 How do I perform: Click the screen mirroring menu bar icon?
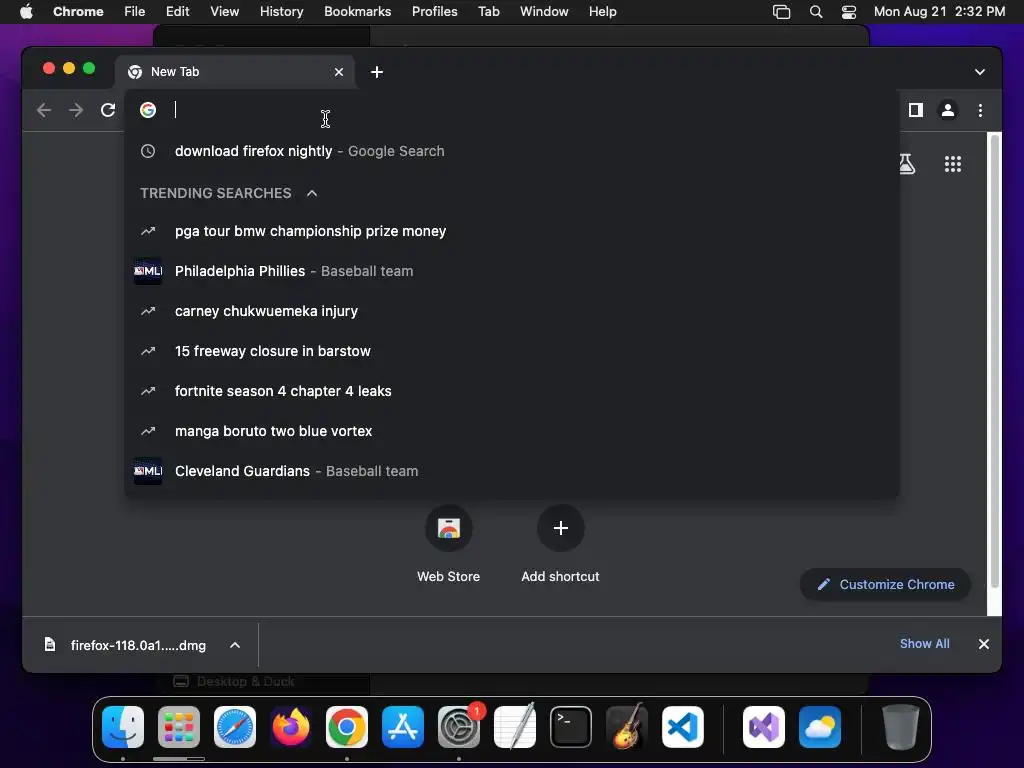[x=781, y=11]
